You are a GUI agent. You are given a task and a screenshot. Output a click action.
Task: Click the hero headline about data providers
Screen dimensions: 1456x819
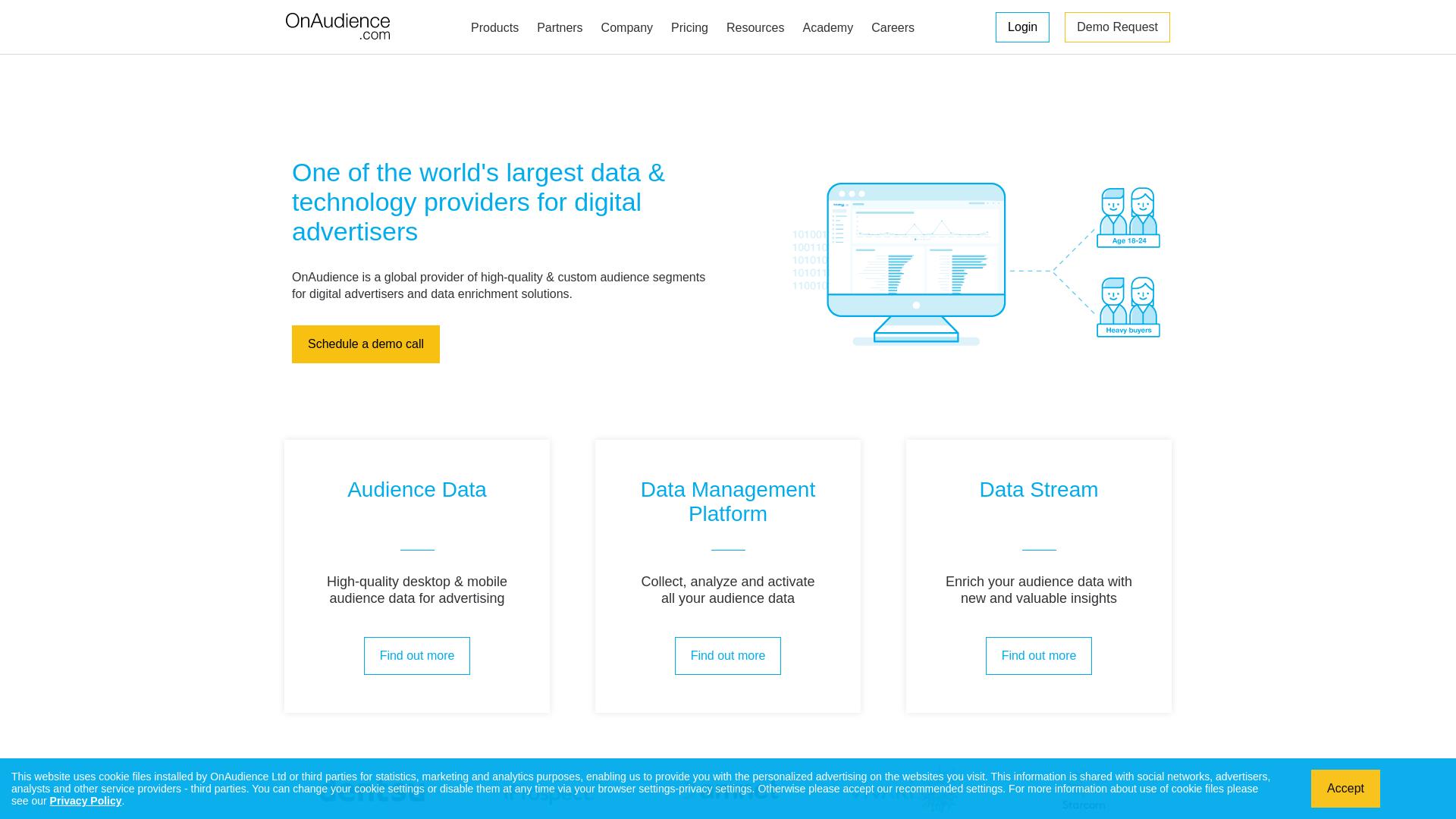click(479, 202)
